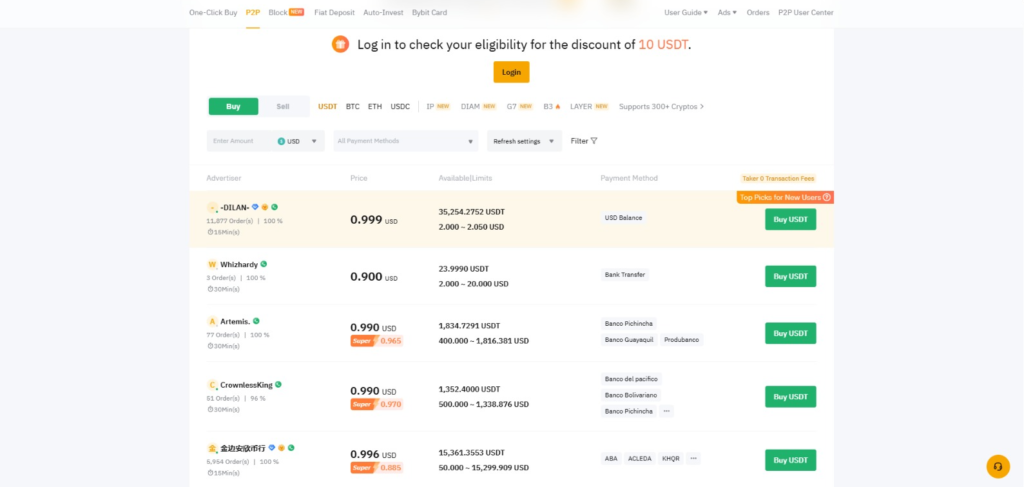
Task: Click the green verified badge next to Whizhardy
Action: point(264,264)
